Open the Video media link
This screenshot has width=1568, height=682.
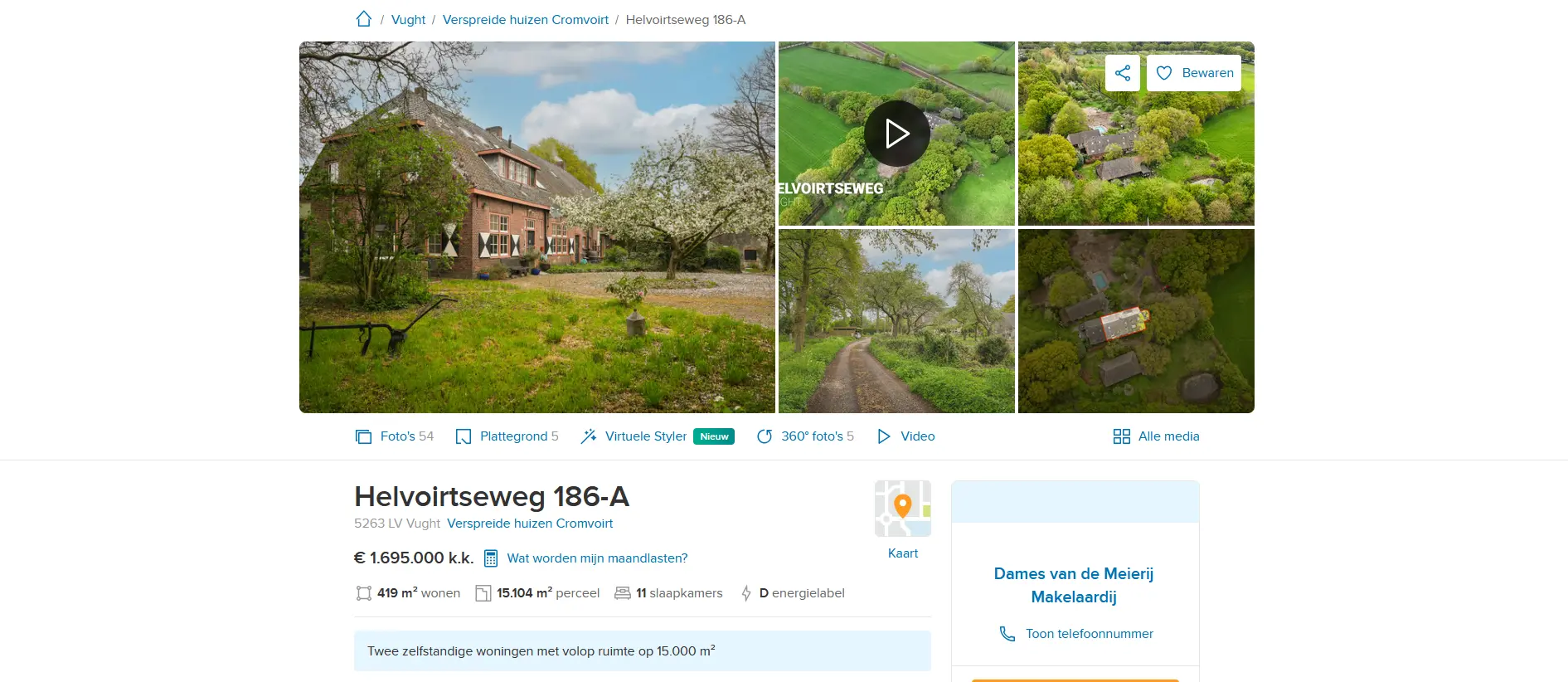906,436
